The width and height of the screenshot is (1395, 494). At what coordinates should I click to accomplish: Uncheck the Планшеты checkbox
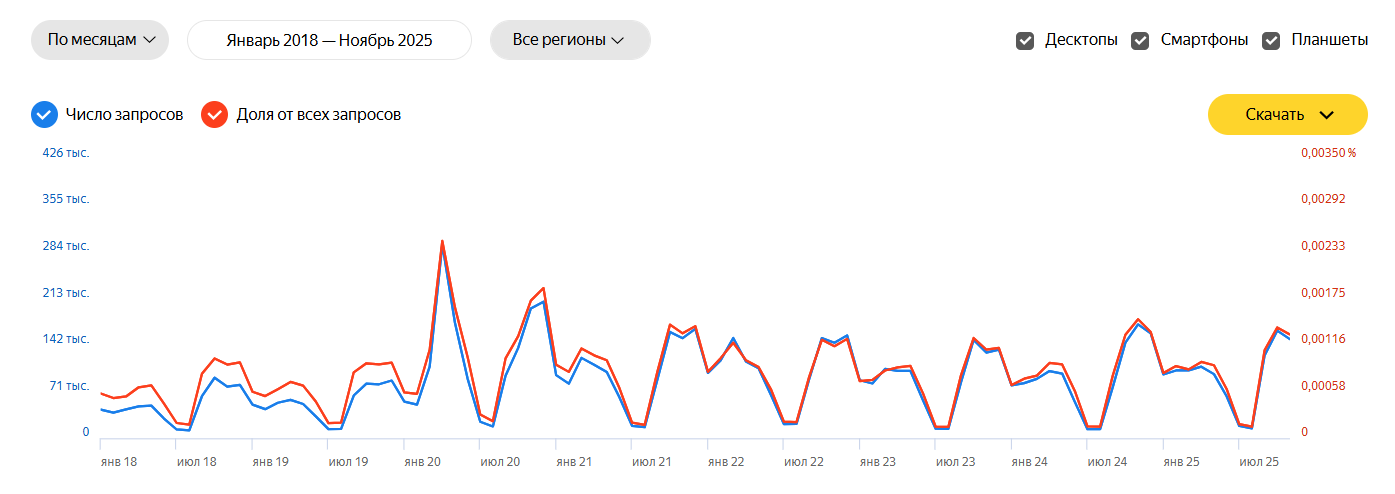[1271, 41]
